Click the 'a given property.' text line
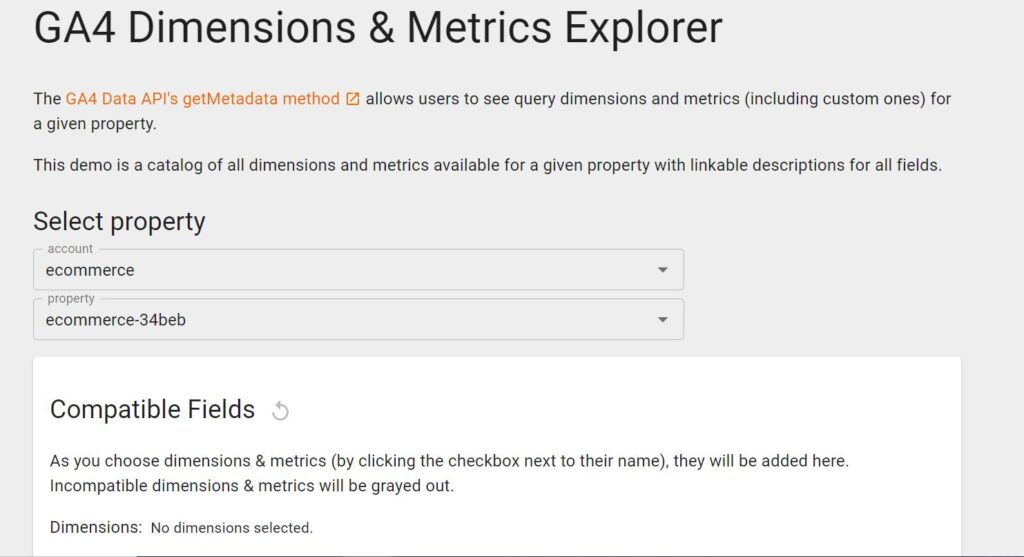 click(95, 124)
